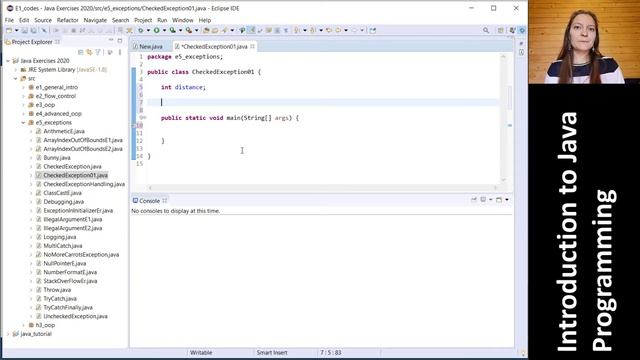The height and width of the screenshot is (360, 640).
Task: Click the Pin Console icon
Action: (x=473, y=200)
